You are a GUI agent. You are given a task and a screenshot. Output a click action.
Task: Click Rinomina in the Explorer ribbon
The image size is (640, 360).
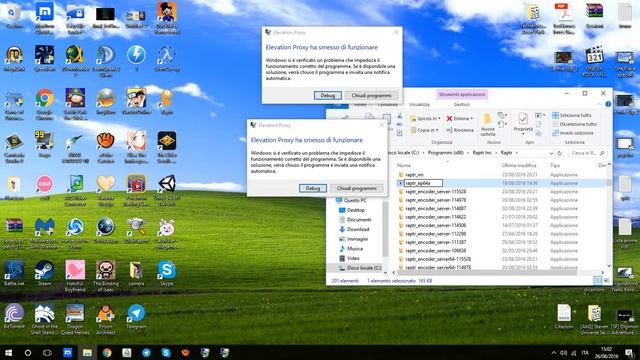pyautogui.click(x=460, y=130)
